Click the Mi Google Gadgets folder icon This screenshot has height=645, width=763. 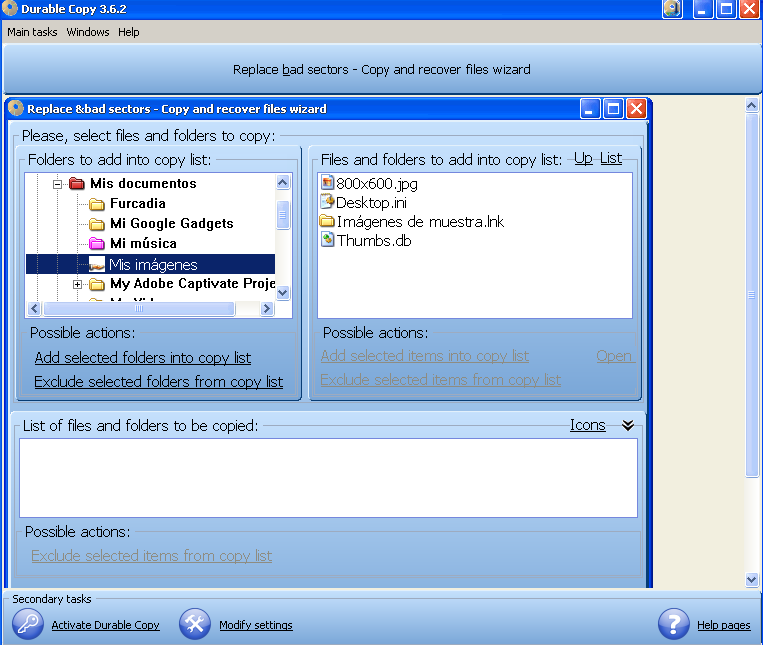(x=97, y=224)
